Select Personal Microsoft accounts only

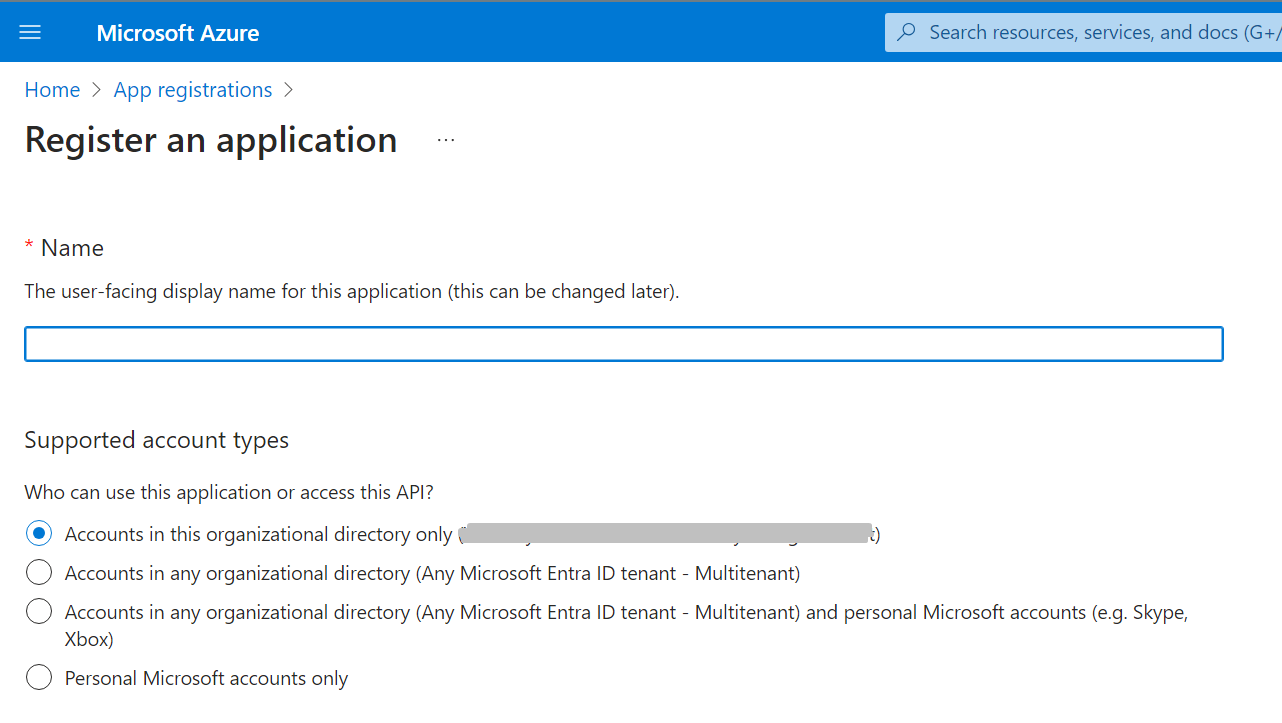[39, 678]
